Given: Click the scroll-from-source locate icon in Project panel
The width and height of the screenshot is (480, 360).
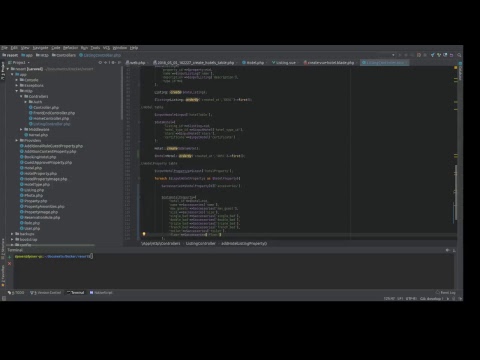Looking at the screenshot, I should pos(100,63).
